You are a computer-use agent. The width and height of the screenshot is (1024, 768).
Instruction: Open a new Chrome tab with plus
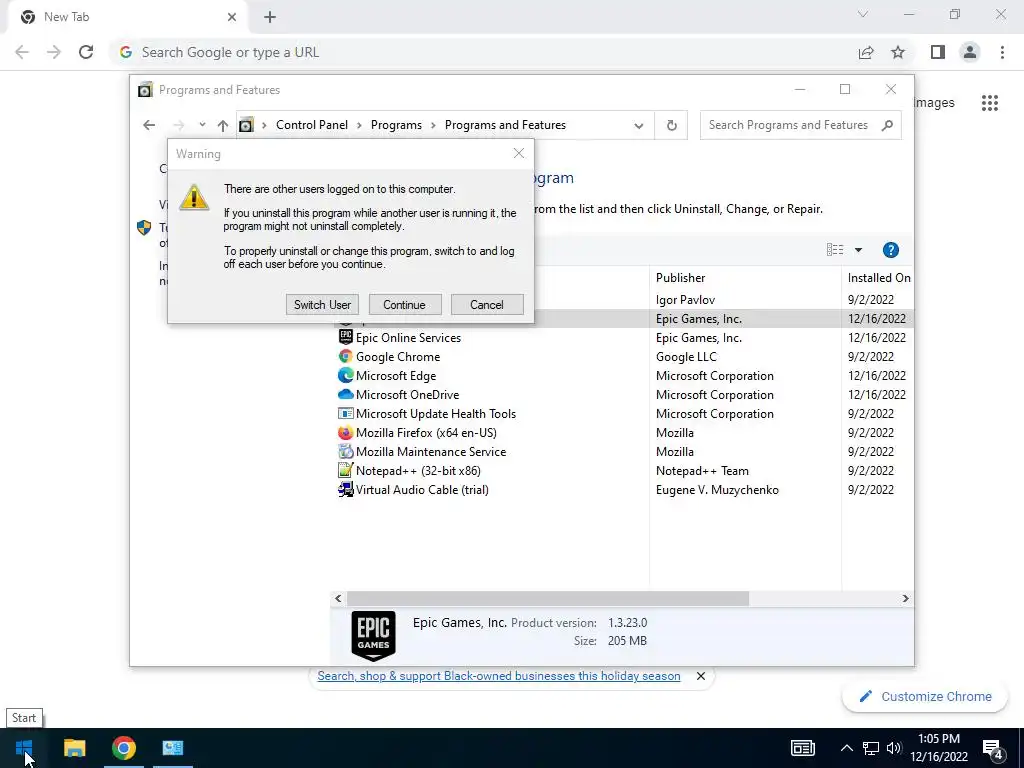pos(270,17)
